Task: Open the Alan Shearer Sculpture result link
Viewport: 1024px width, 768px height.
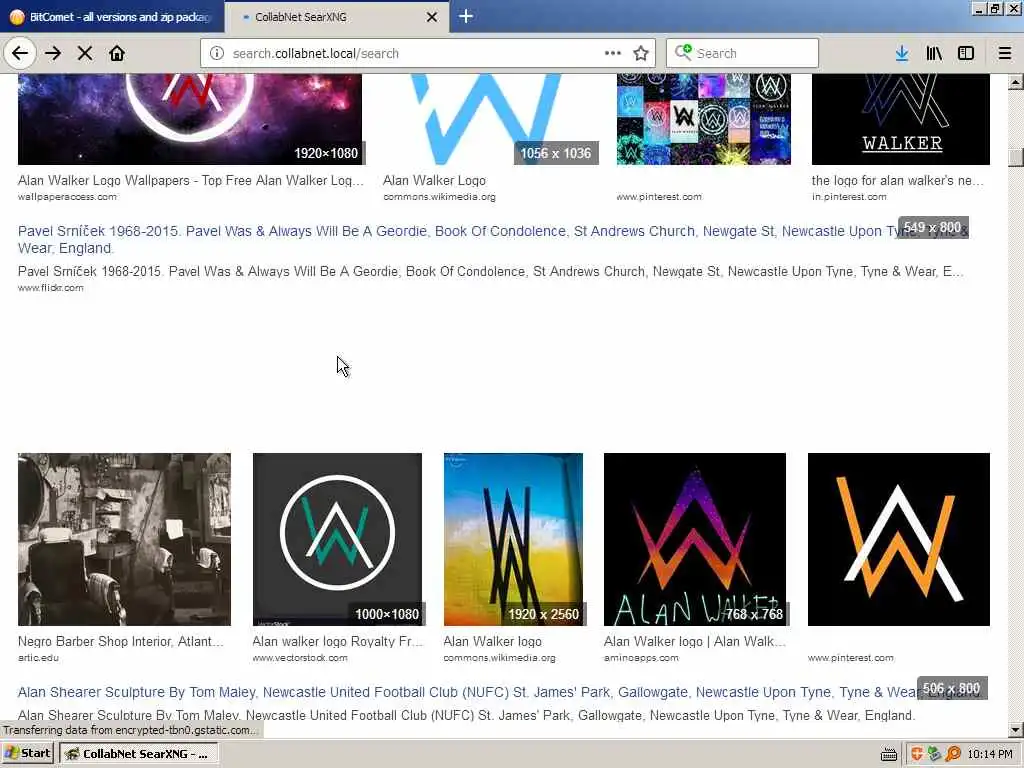Action: pos(498,692)
